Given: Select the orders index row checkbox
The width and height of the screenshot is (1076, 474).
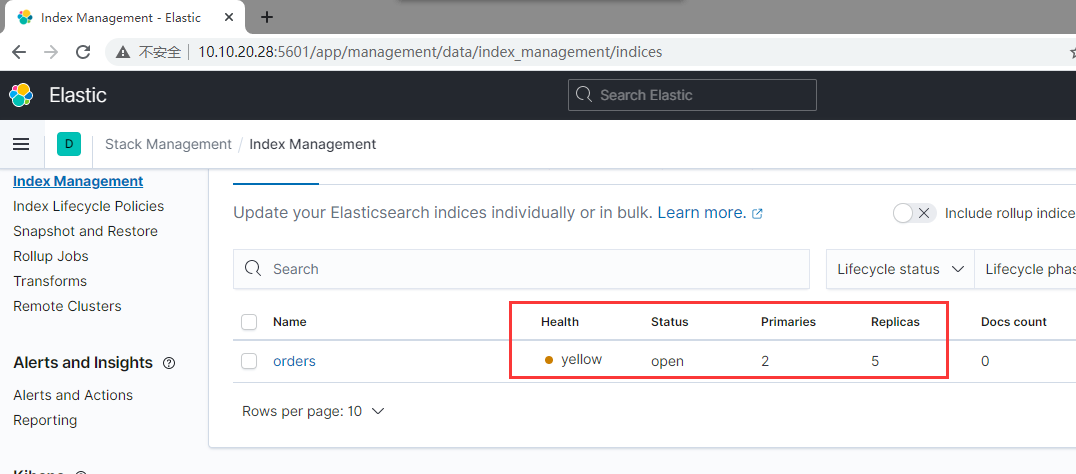Looking at the screenshot, I should [x=249, y=361].
